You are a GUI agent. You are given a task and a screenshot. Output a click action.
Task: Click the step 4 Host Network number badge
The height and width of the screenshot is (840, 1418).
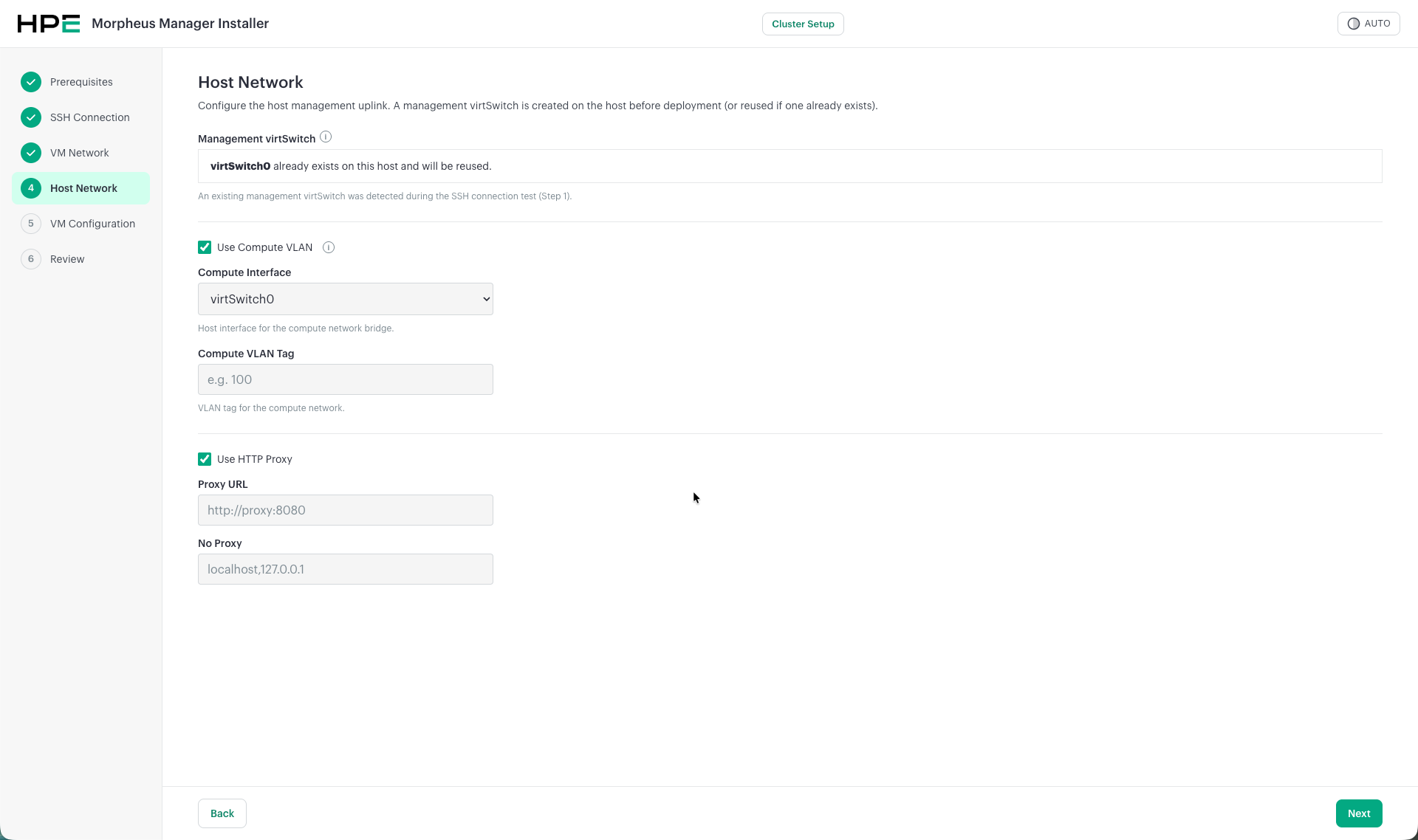pos(31,188)
